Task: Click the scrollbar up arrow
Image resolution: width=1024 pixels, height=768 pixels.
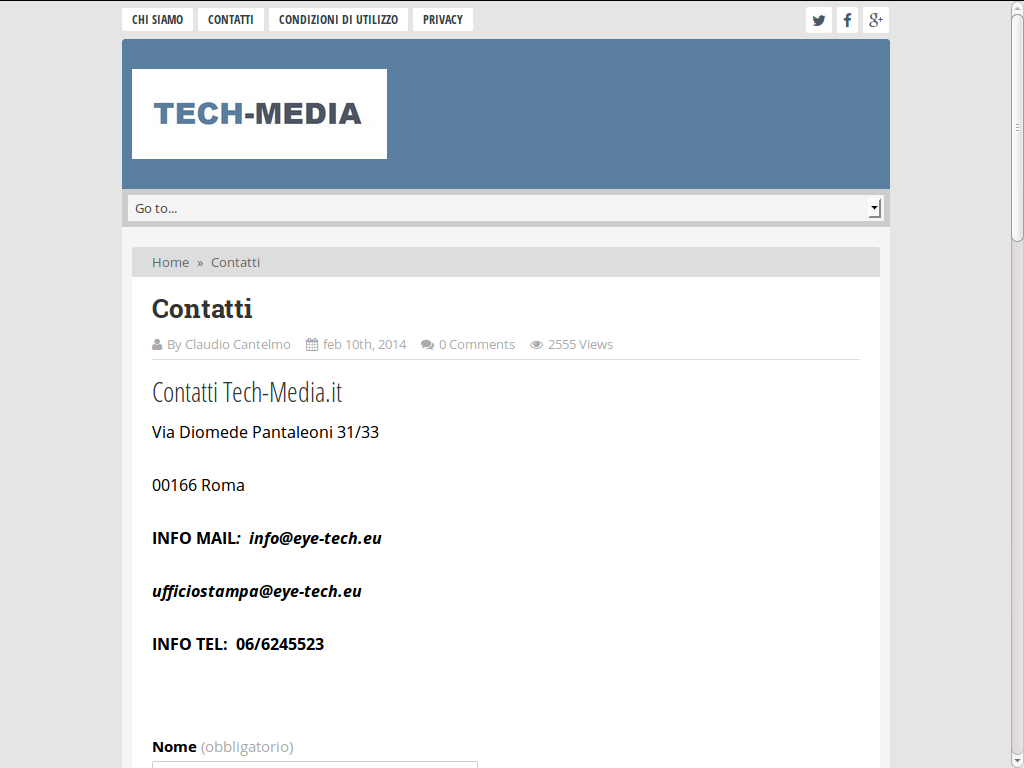Action: tap(1017, 7)
